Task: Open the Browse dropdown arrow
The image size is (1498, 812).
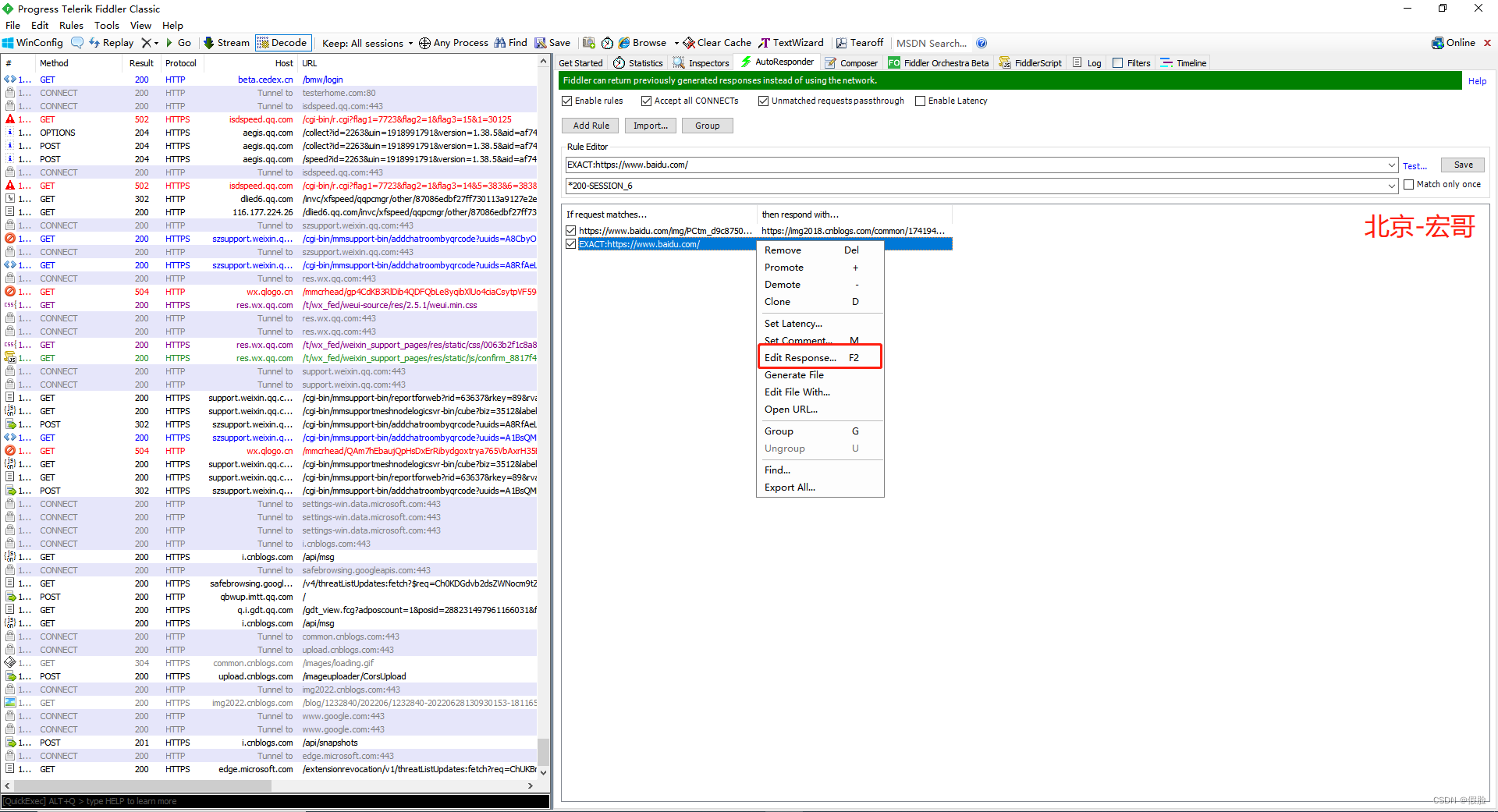Action: click(676, 43)
